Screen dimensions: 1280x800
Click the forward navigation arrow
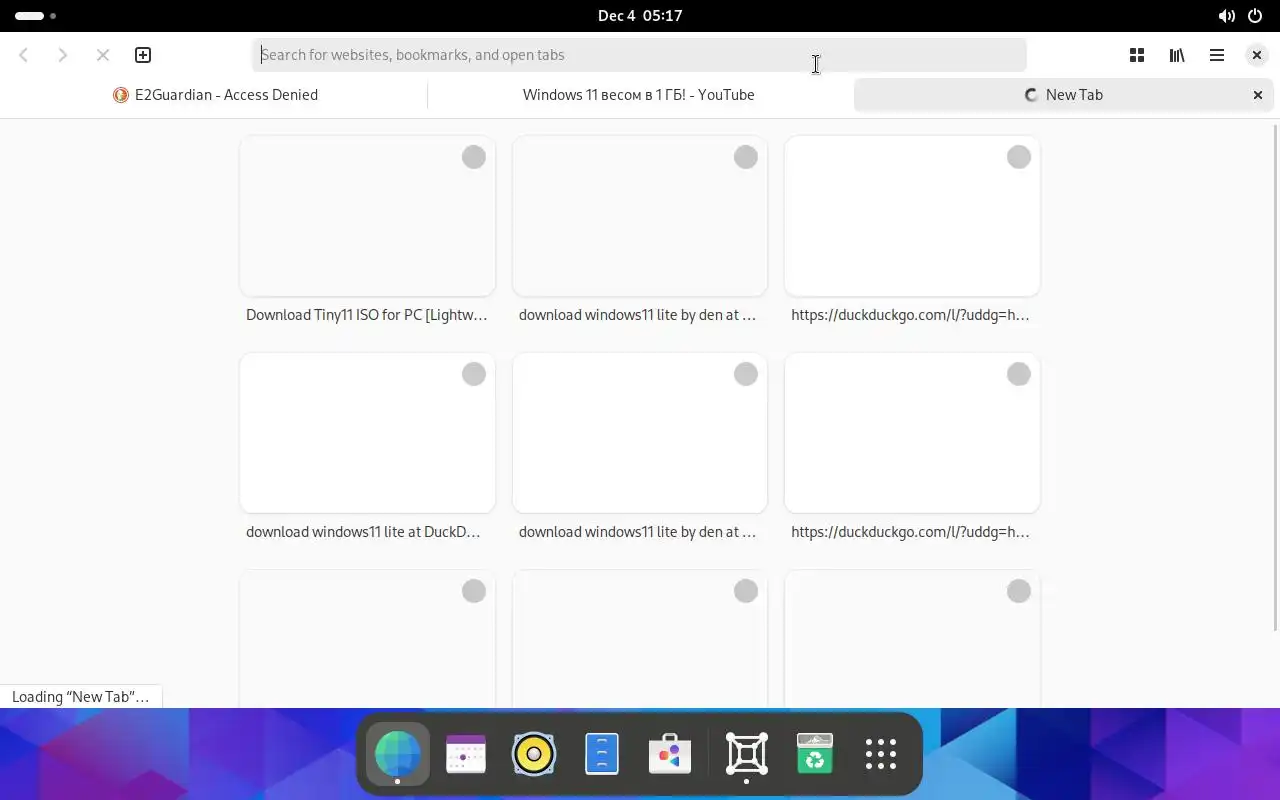click(x=63, y=55)
